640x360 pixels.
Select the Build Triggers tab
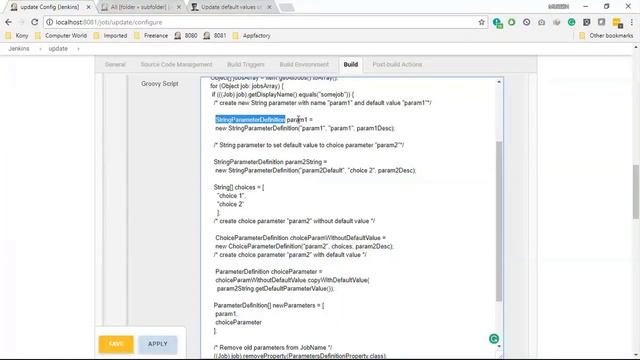(x=245, y=64)
